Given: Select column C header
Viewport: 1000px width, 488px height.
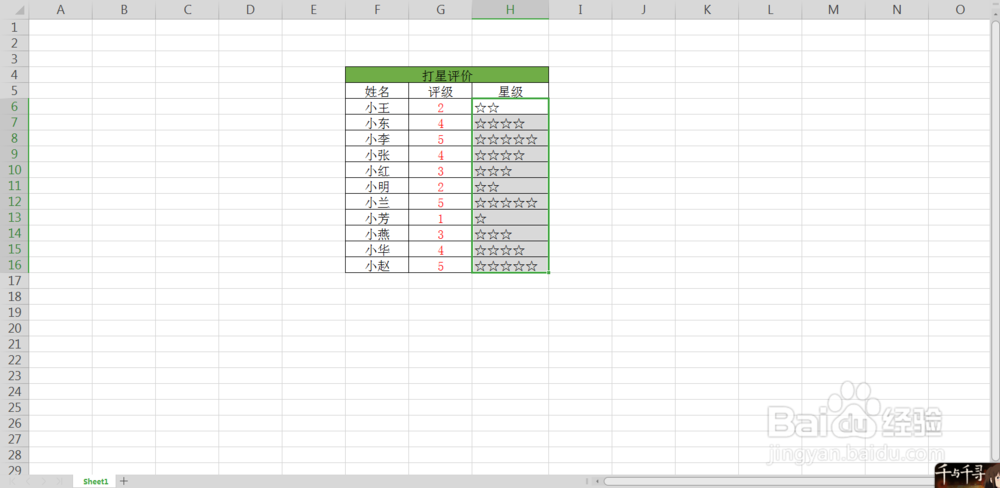Looking at the screenshot, I should (x=187, y=10).
